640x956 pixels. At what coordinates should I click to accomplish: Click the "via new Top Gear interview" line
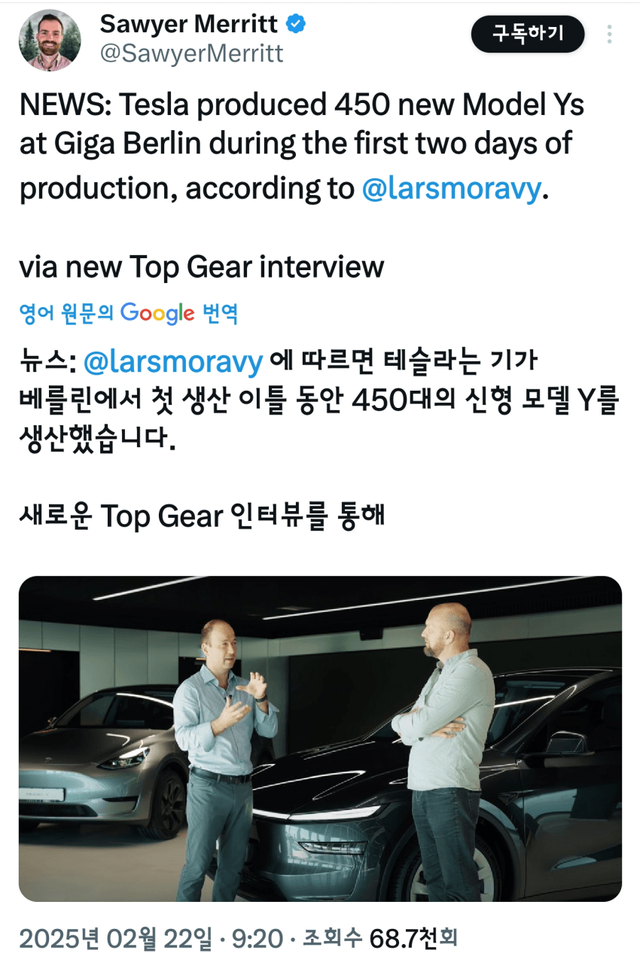(x=202, y=267)
